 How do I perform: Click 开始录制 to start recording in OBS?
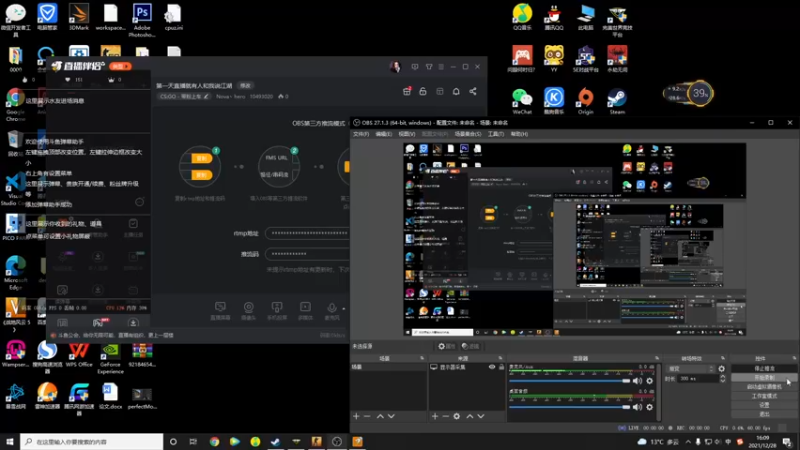click(x=764, y=378)
